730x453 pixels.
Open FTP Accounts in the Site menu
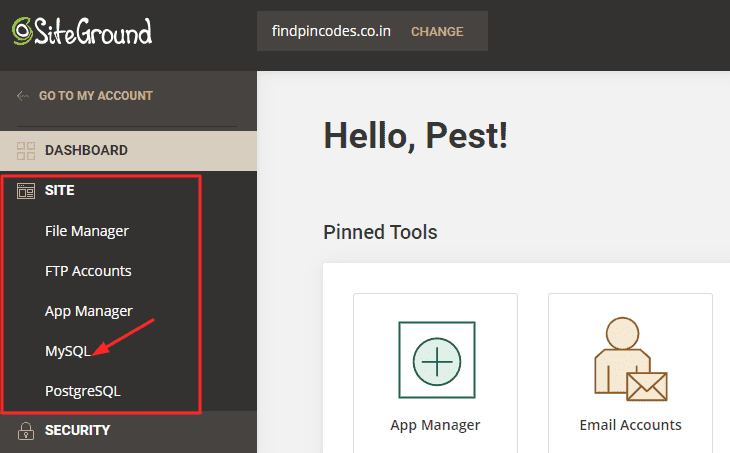(88, 271)
